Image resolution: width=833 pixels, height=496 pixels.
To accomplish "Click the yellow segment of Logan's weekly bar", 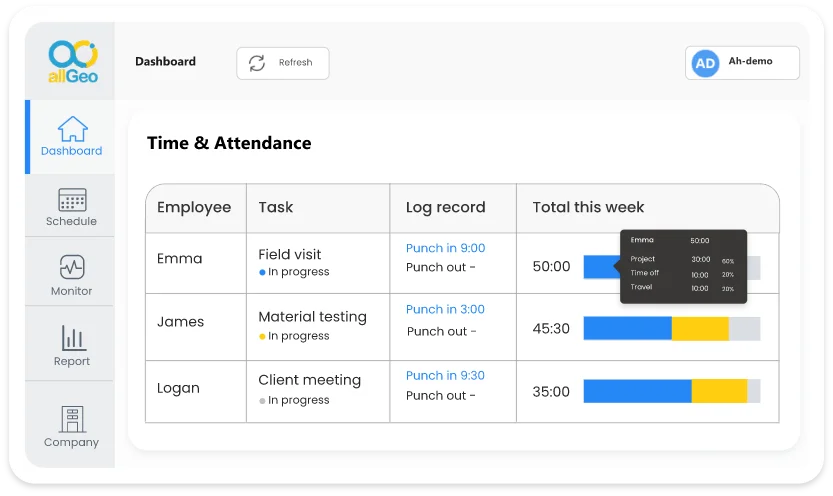I will (719, 391).
